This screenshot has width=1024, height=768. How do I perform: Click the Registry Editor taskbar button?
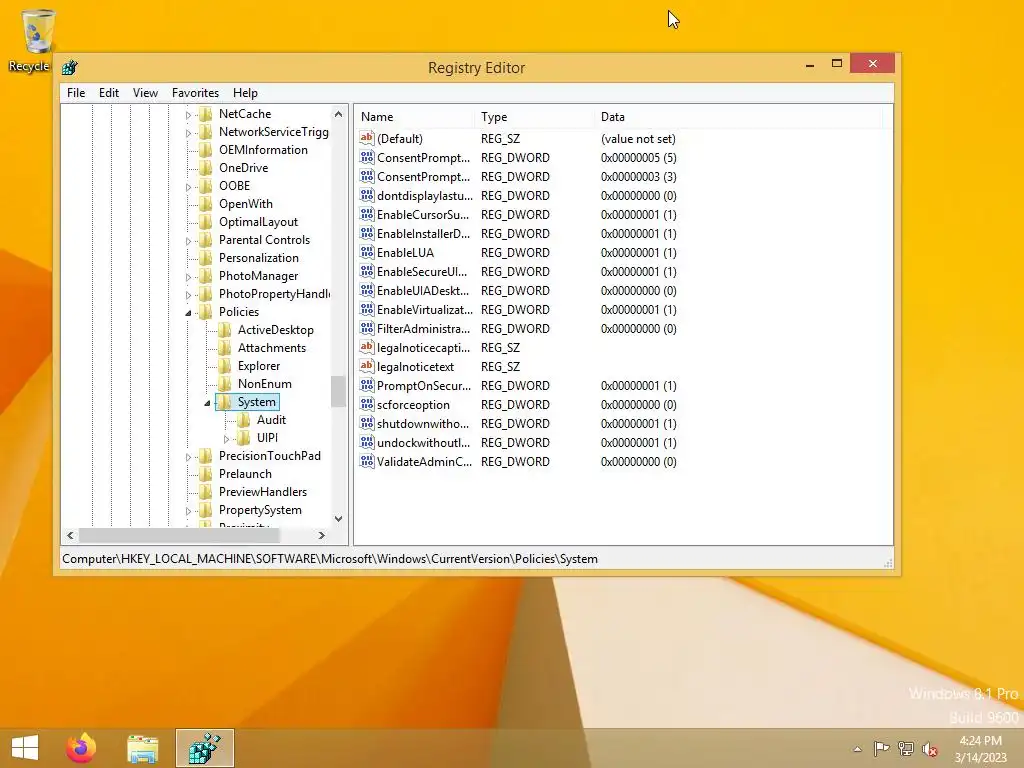click(x=204, y=748)
